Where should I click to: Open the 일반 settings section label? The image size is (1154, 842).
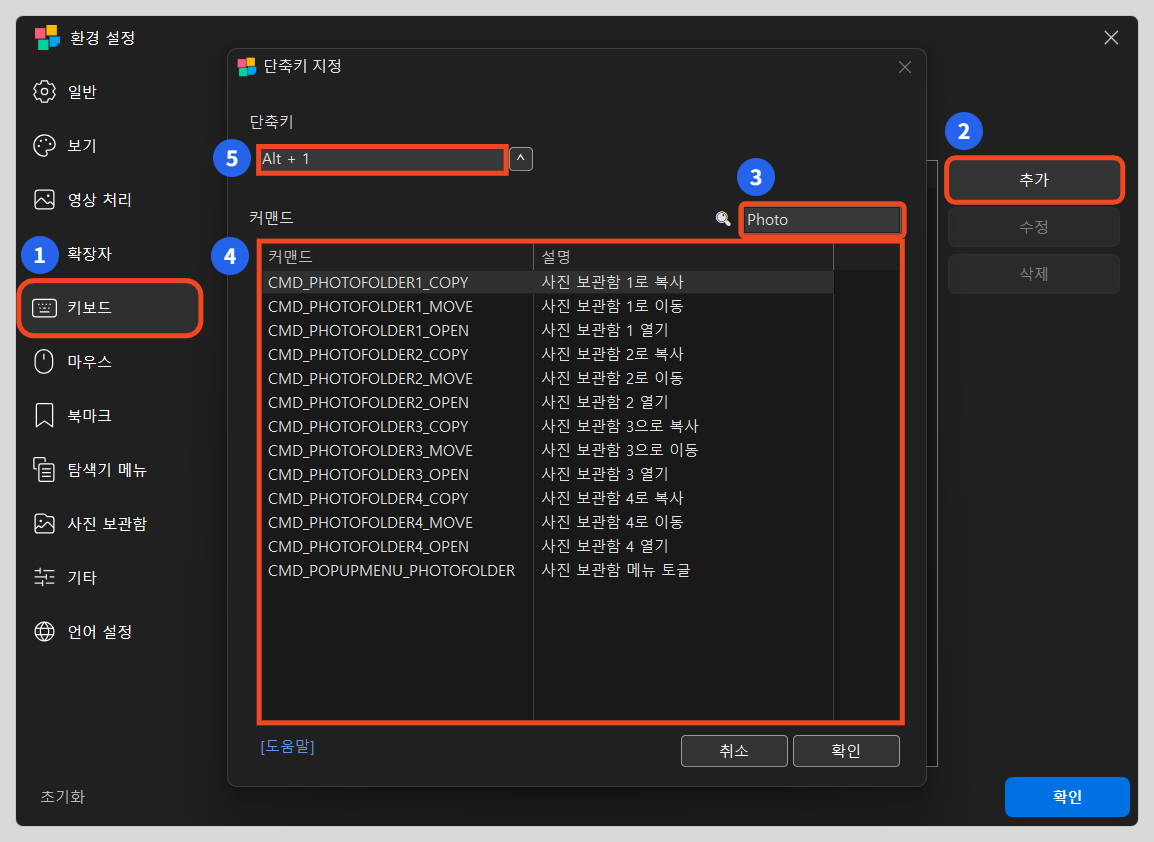(x=82, y=92)
